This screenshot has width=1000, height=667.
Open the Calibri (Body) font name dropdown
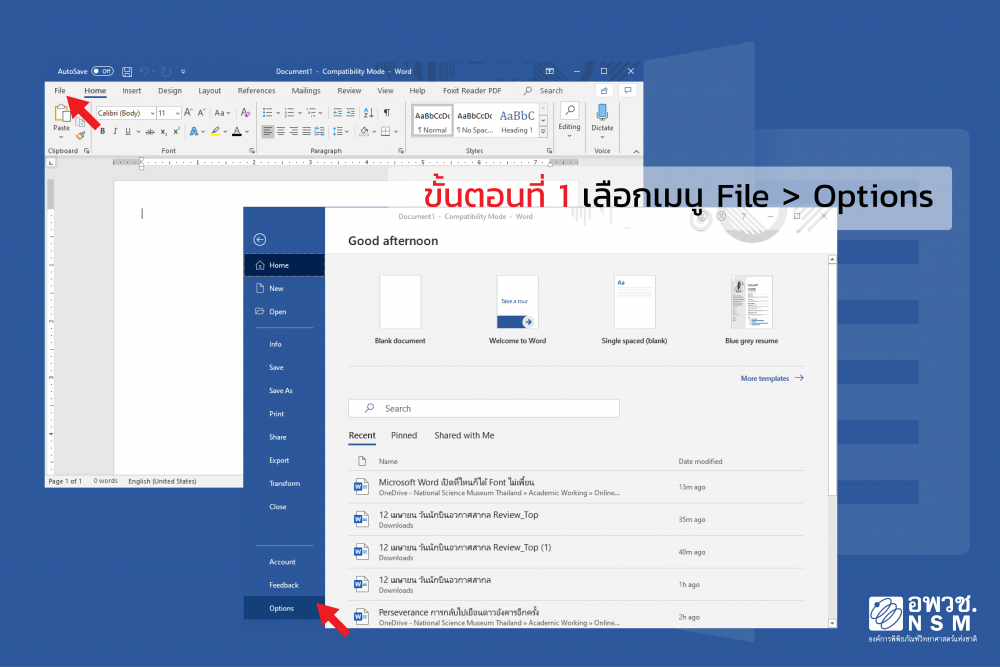125,113
